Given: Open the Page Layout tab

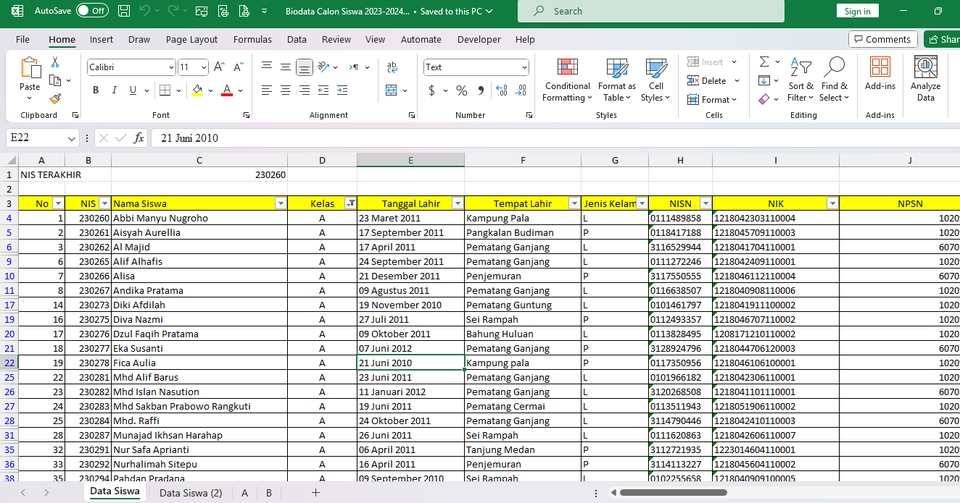Looking at the screenshot, I should pyautogui.click(x=192, y=39).
